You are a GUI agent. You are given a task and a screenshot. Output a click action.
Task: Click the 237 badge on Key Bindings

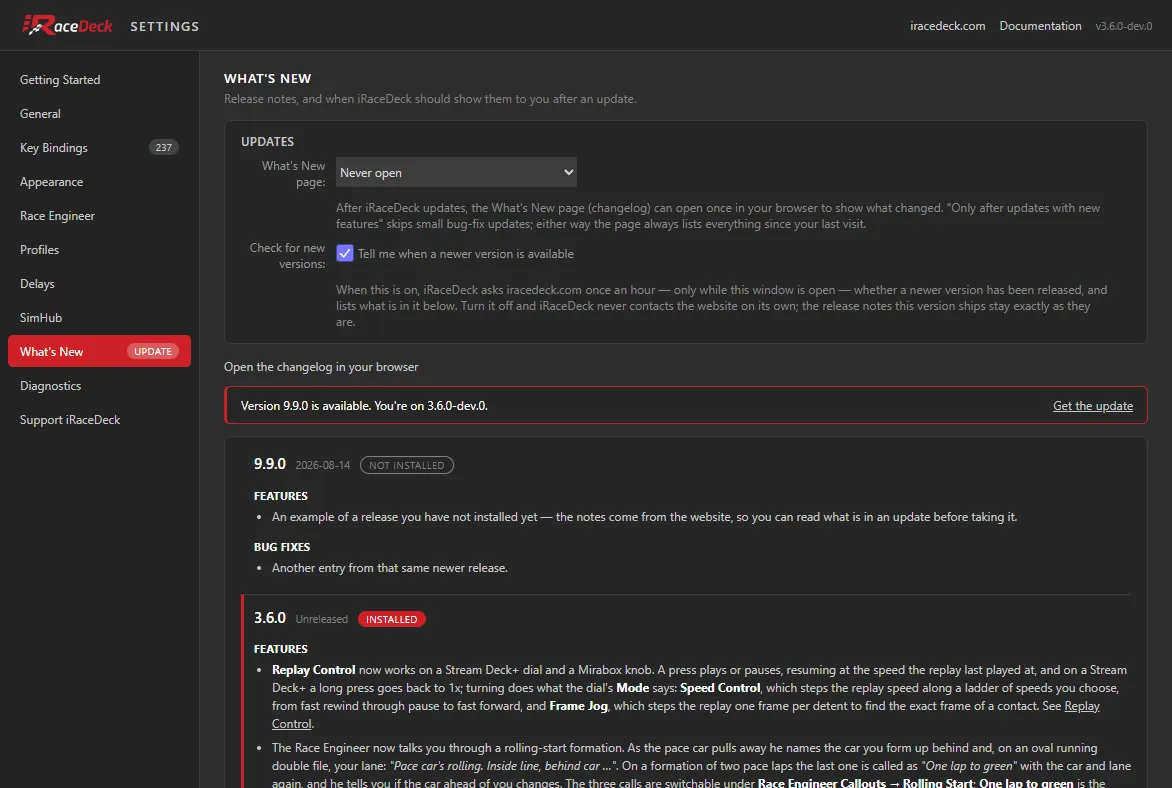[x=164, y=147]
